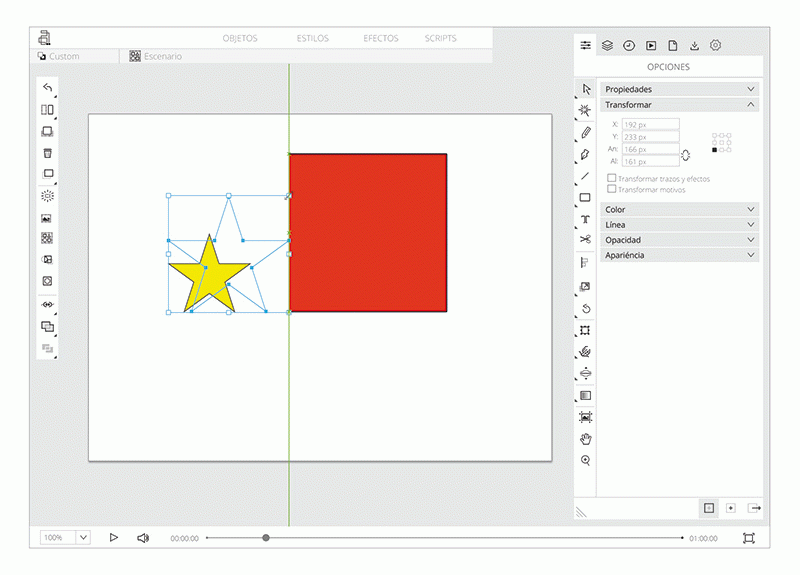Image resolution: width=800 pixels, height=575 pixels.
Task: Expand the Color section
Action: pos(680,209)
